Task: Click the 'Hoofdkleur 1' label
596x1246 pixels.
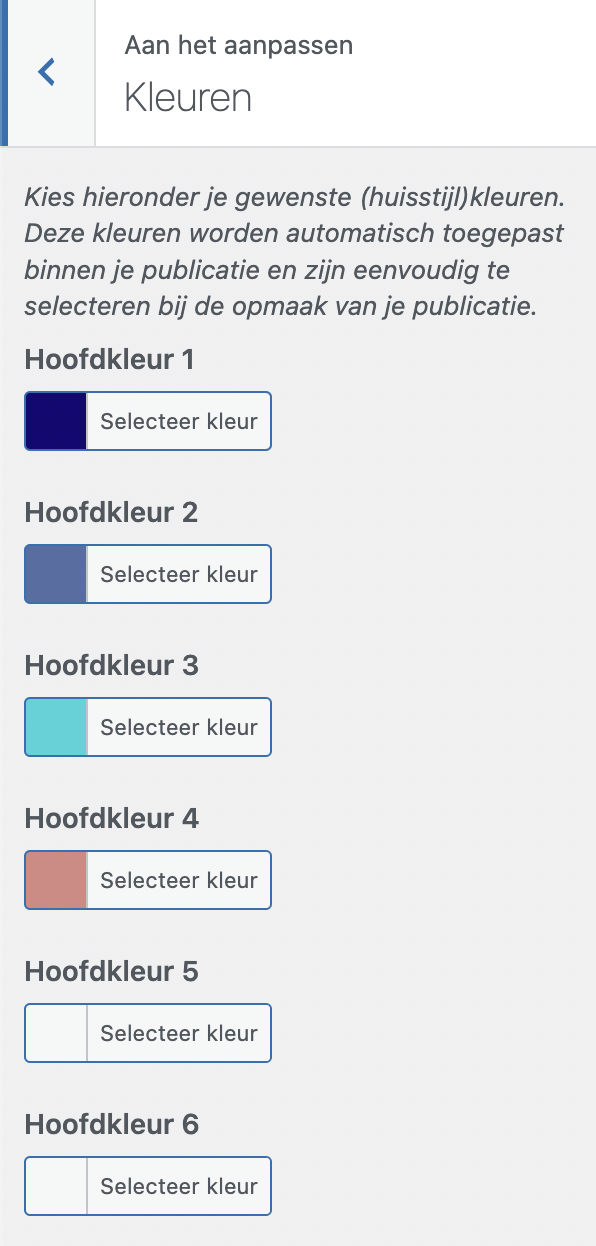Action: [x=109, y=360]
